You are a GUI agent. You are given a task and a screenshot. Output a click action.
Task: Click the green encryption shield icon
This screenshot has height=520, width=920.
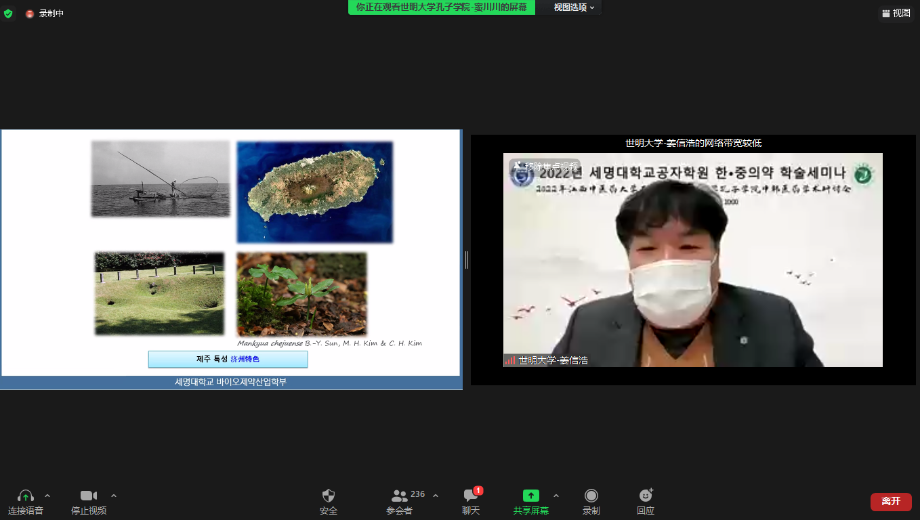pyautogui.click(x=9, y=13)
